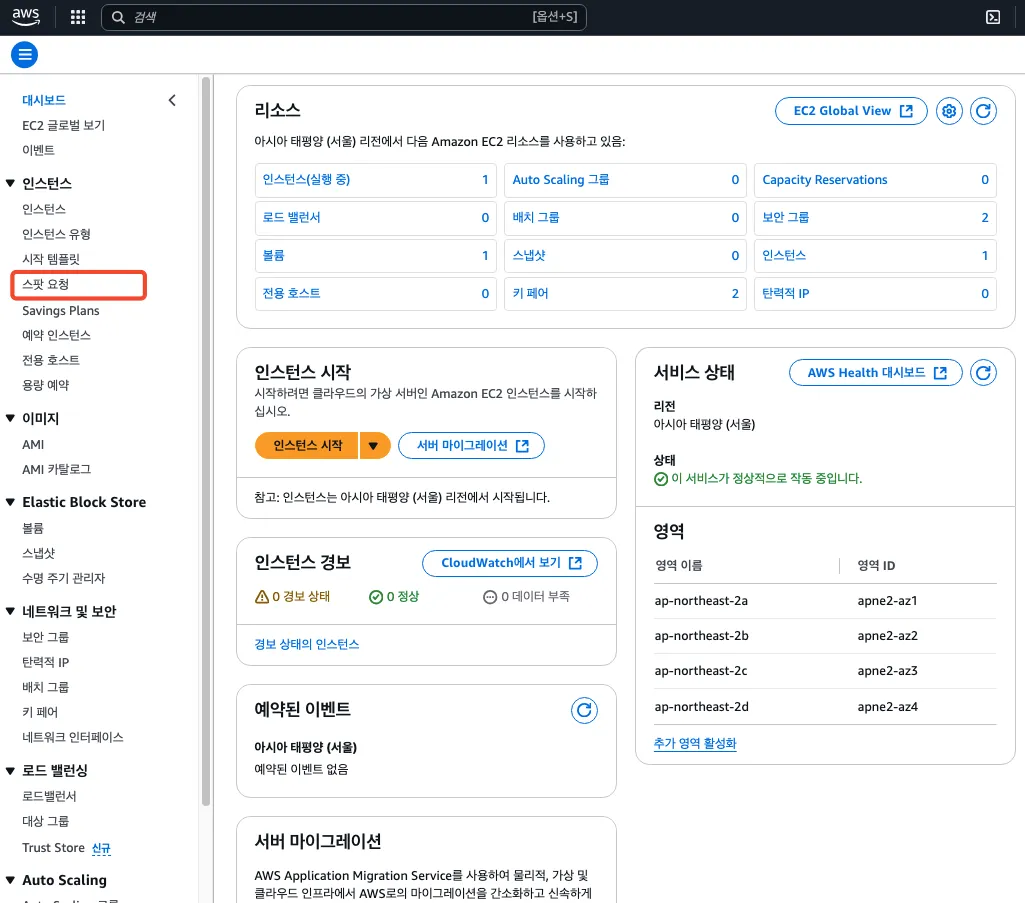
Task: Open 네트워크 인터페이스 in sidebar
Action: (x=73, y=737)
